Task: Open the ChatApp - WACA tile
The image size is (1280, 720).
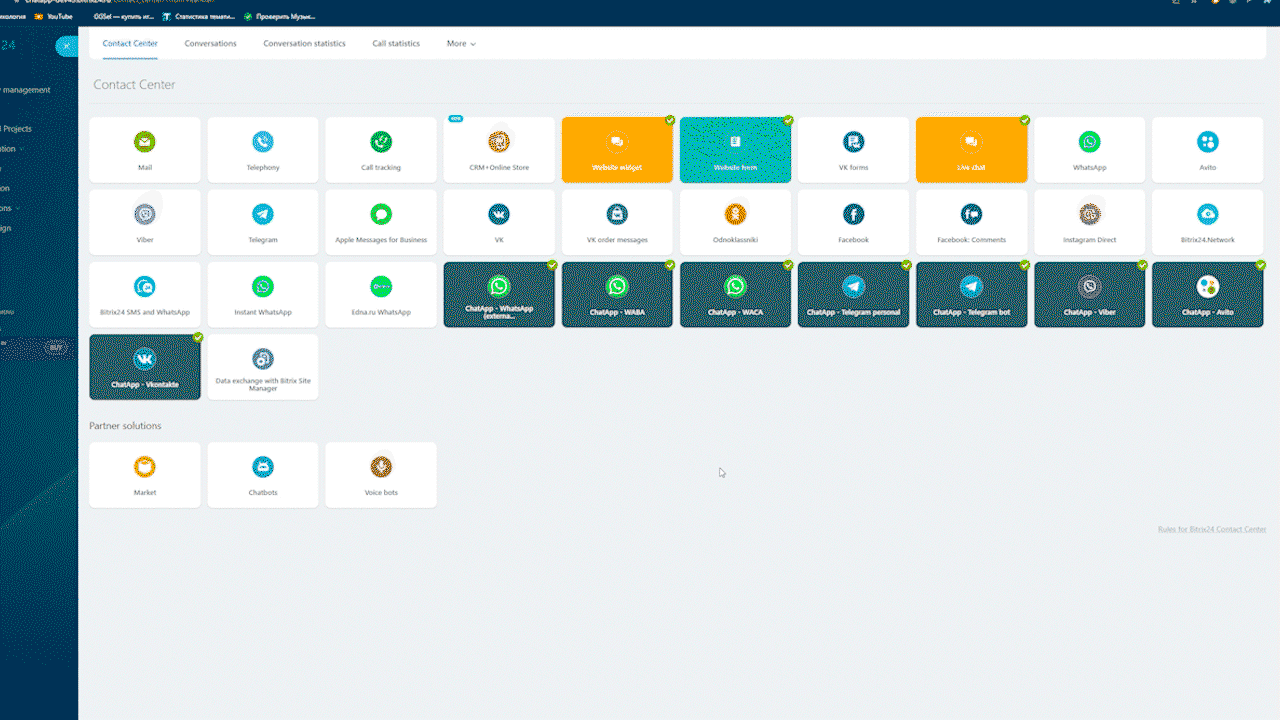Action: pyautogui.click(x=735, y=294)
